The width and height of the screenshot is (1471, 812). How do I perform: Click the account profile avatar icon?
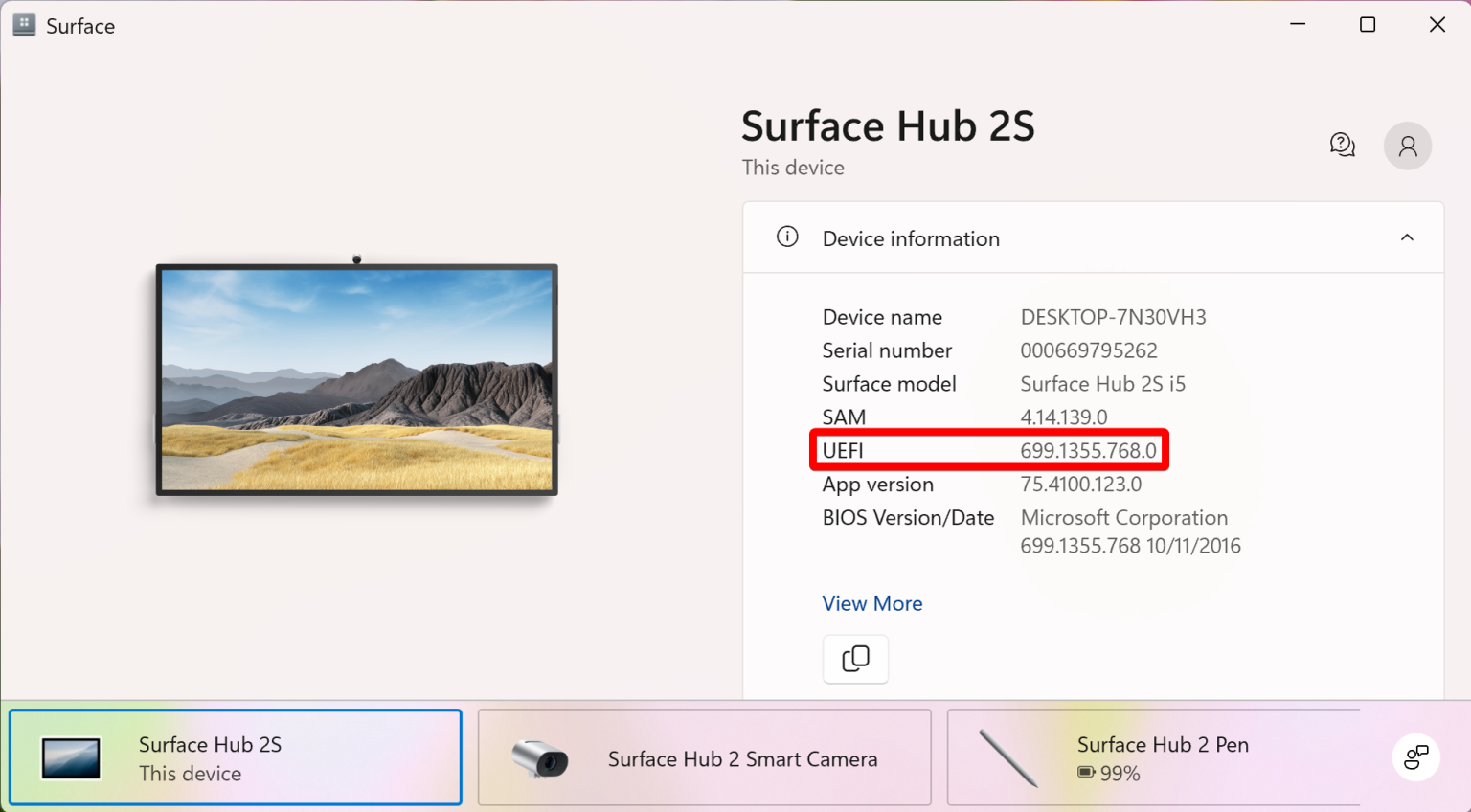1407,146
